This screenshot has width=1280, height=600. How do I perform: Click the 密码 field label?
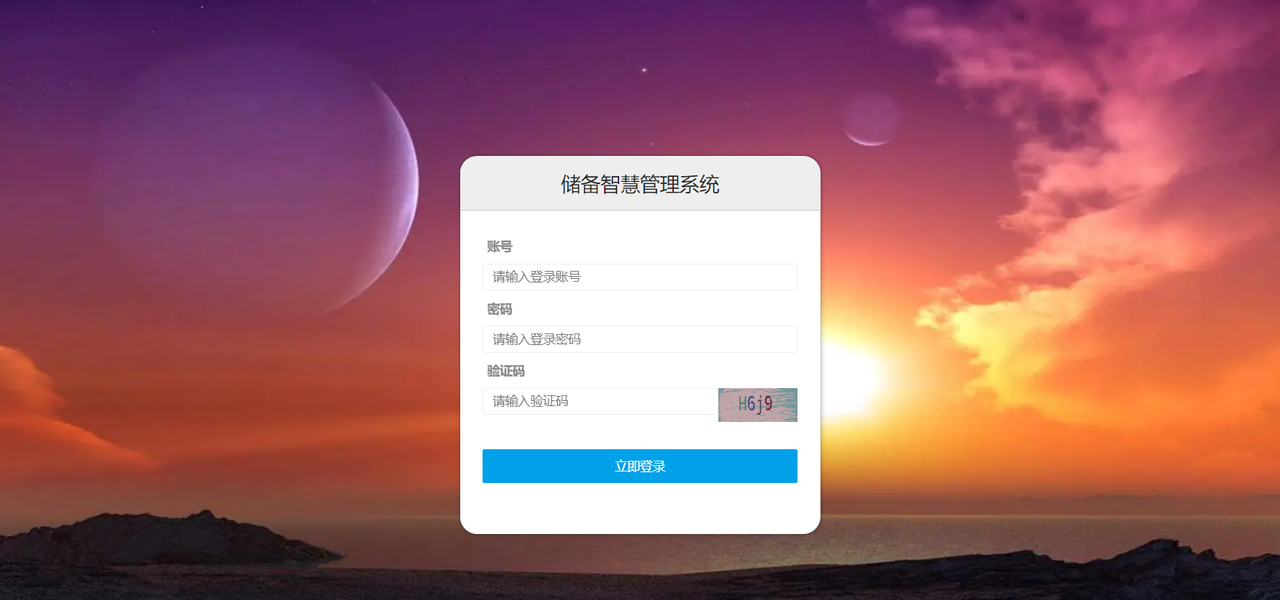[x=500, y=309]
